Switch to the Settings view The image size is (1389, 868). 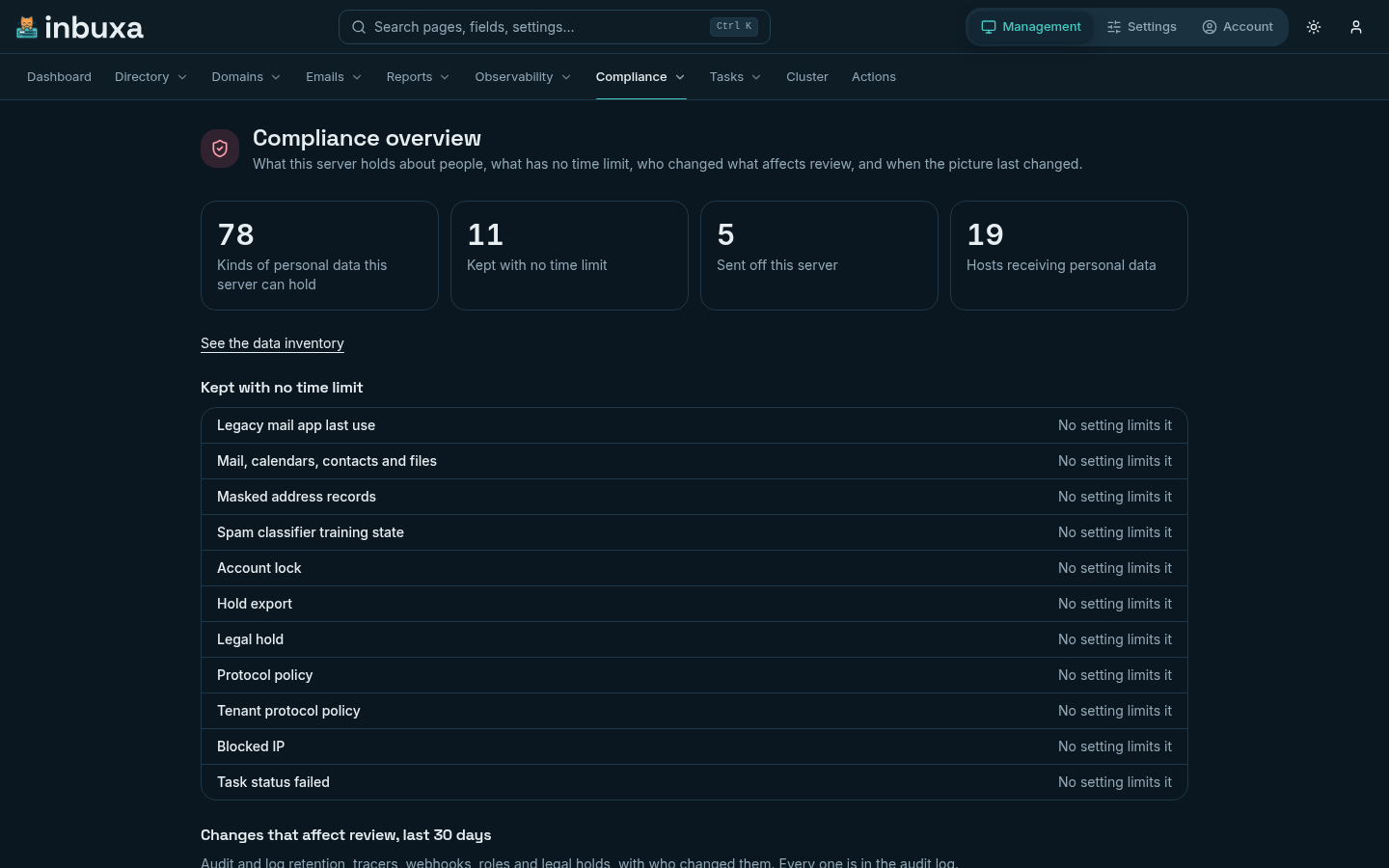coord(1142,27)
